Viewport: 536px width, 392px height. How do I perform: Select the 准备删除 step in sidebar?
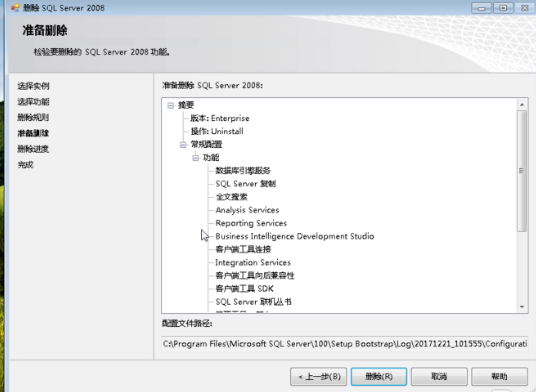(33, 133)
